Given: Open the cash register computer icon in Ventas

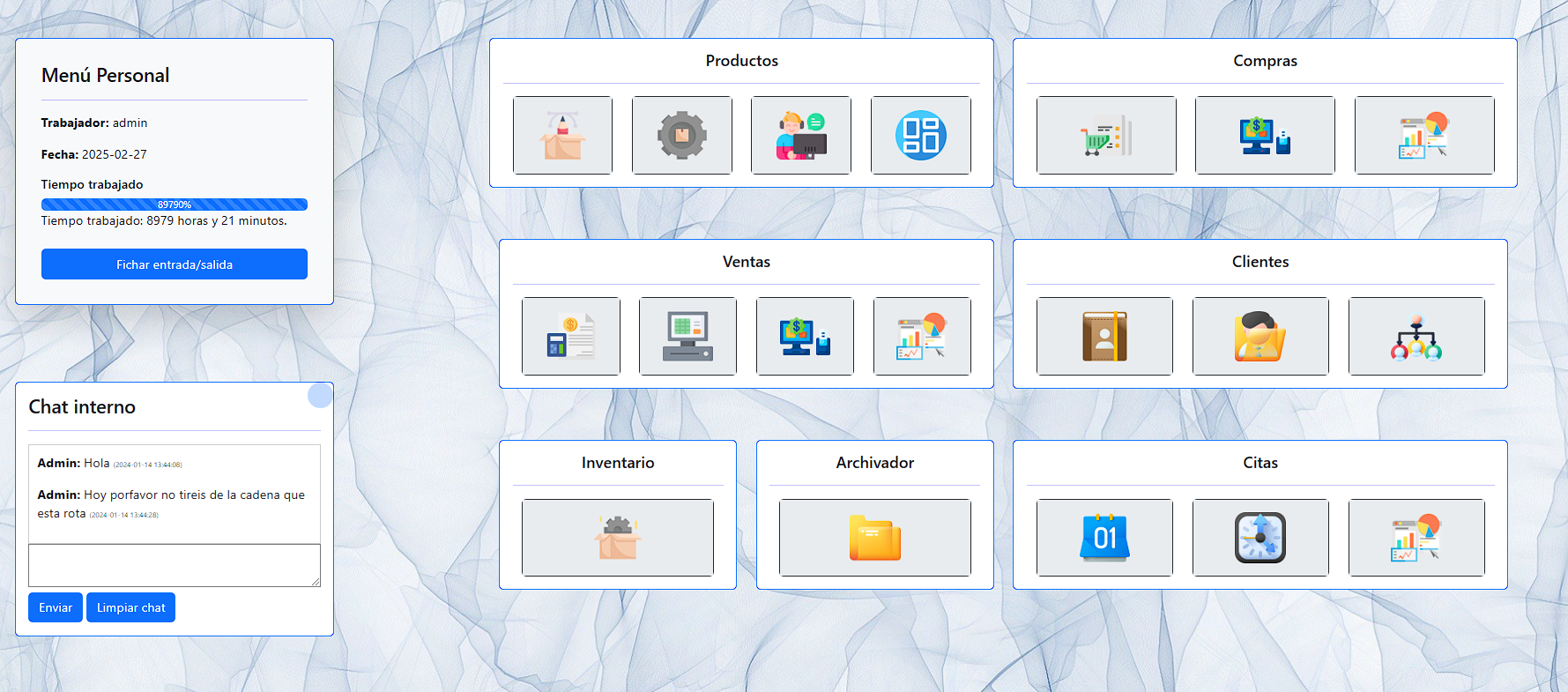Looking at the screenshot, I should tap(687, 336).
